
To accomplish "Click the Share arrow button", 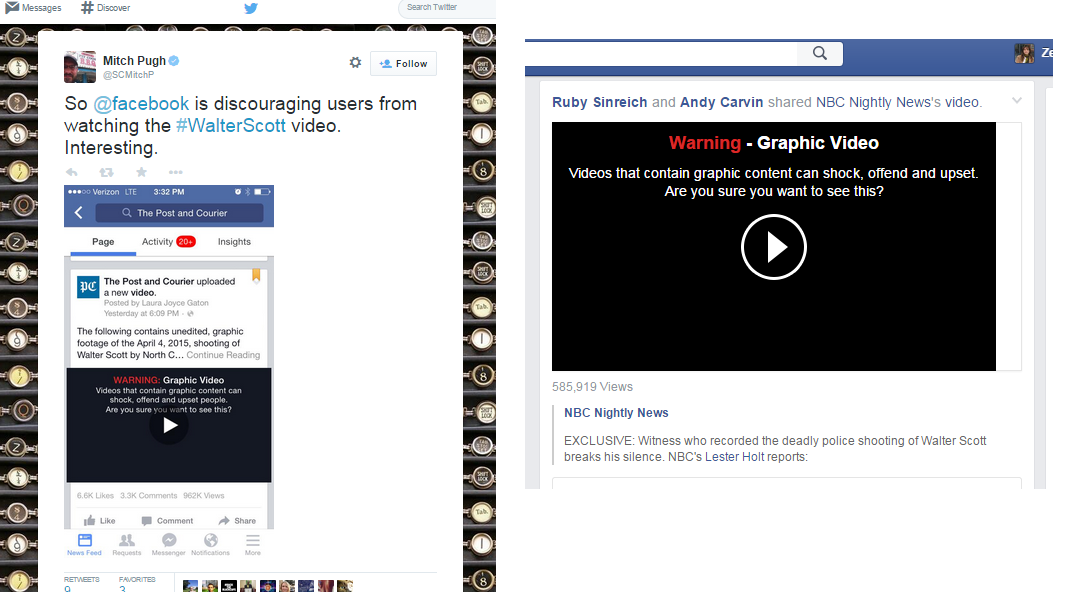I will 237,521.
